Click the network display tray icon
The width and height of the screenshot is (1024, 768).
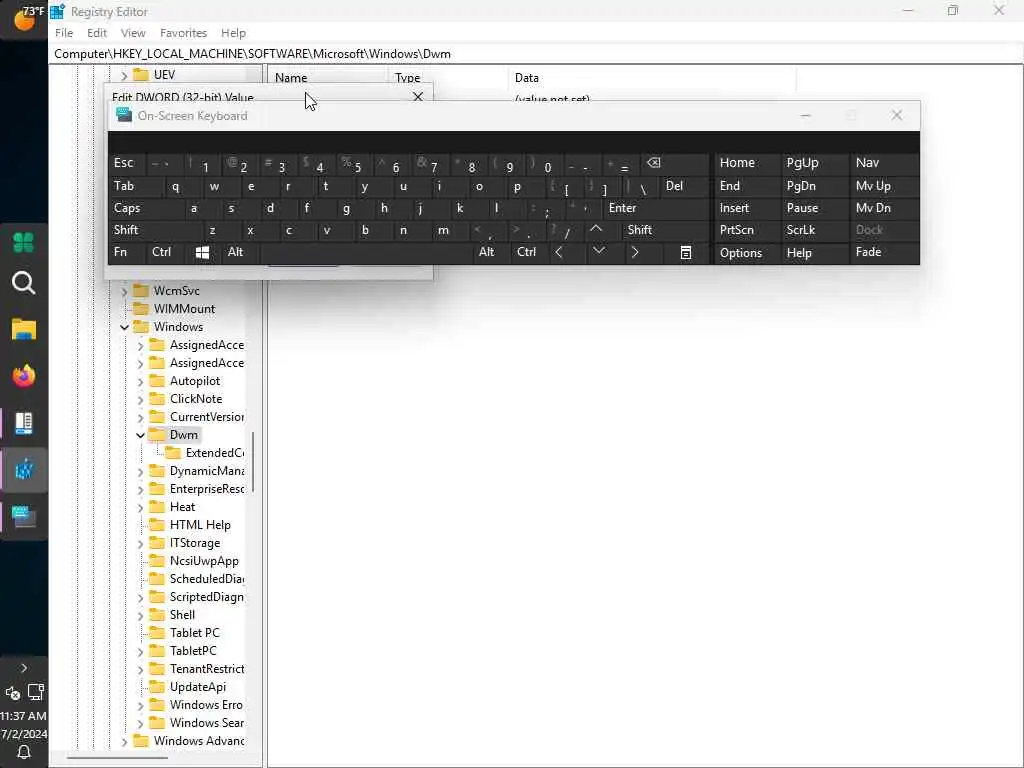[36, 692]
